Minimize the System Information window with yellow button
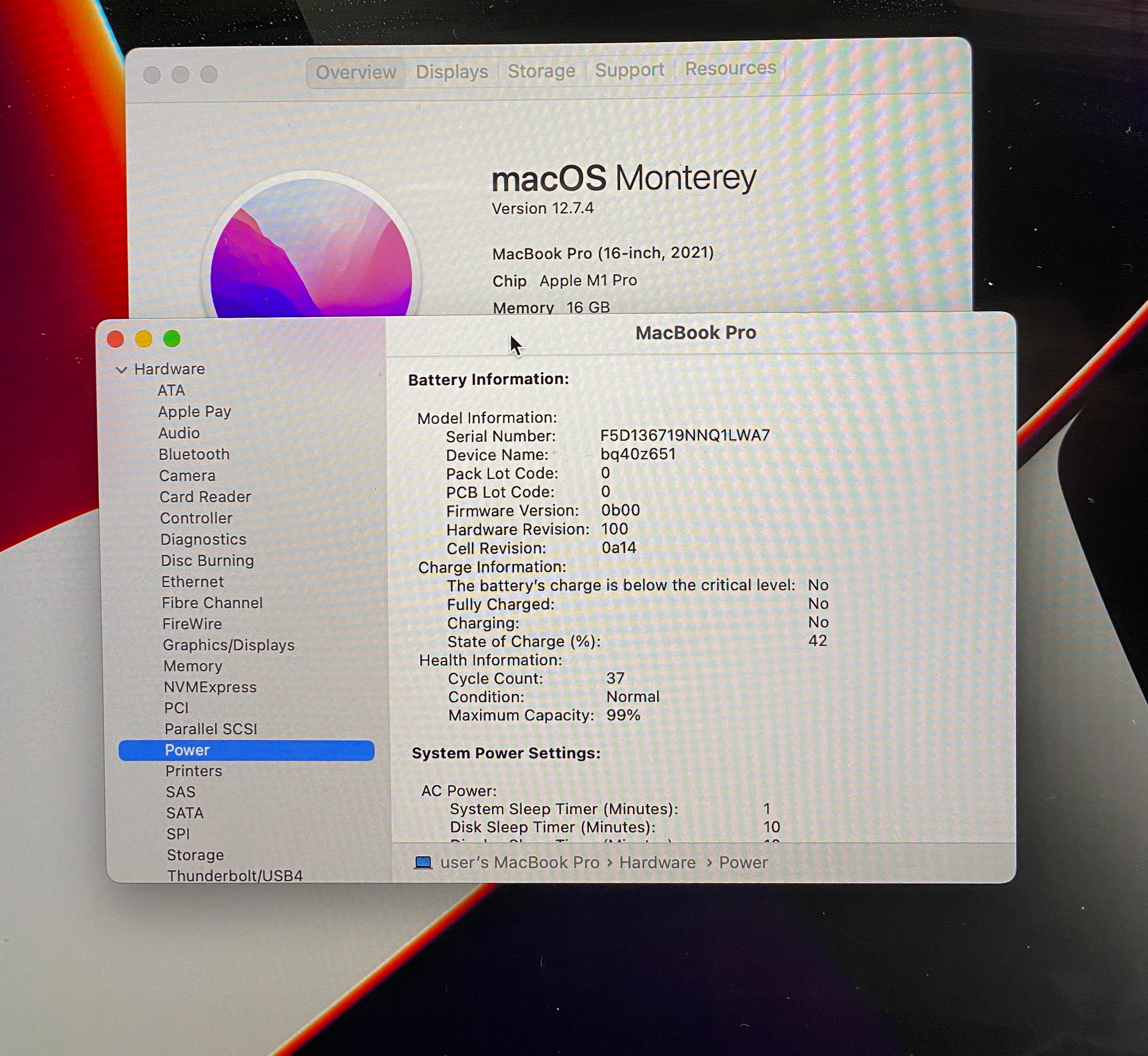This screenshot has height=1056, width=1148. [x=144, y=339]
